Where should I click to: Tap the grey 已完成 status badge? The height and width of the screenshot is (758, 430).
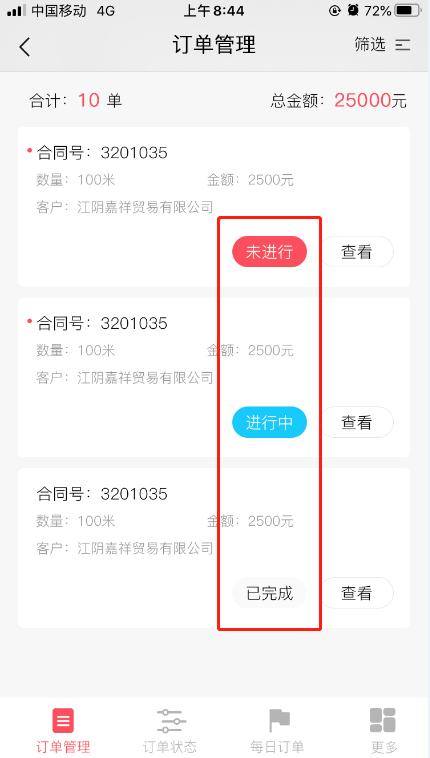click(x=269, y=593)
